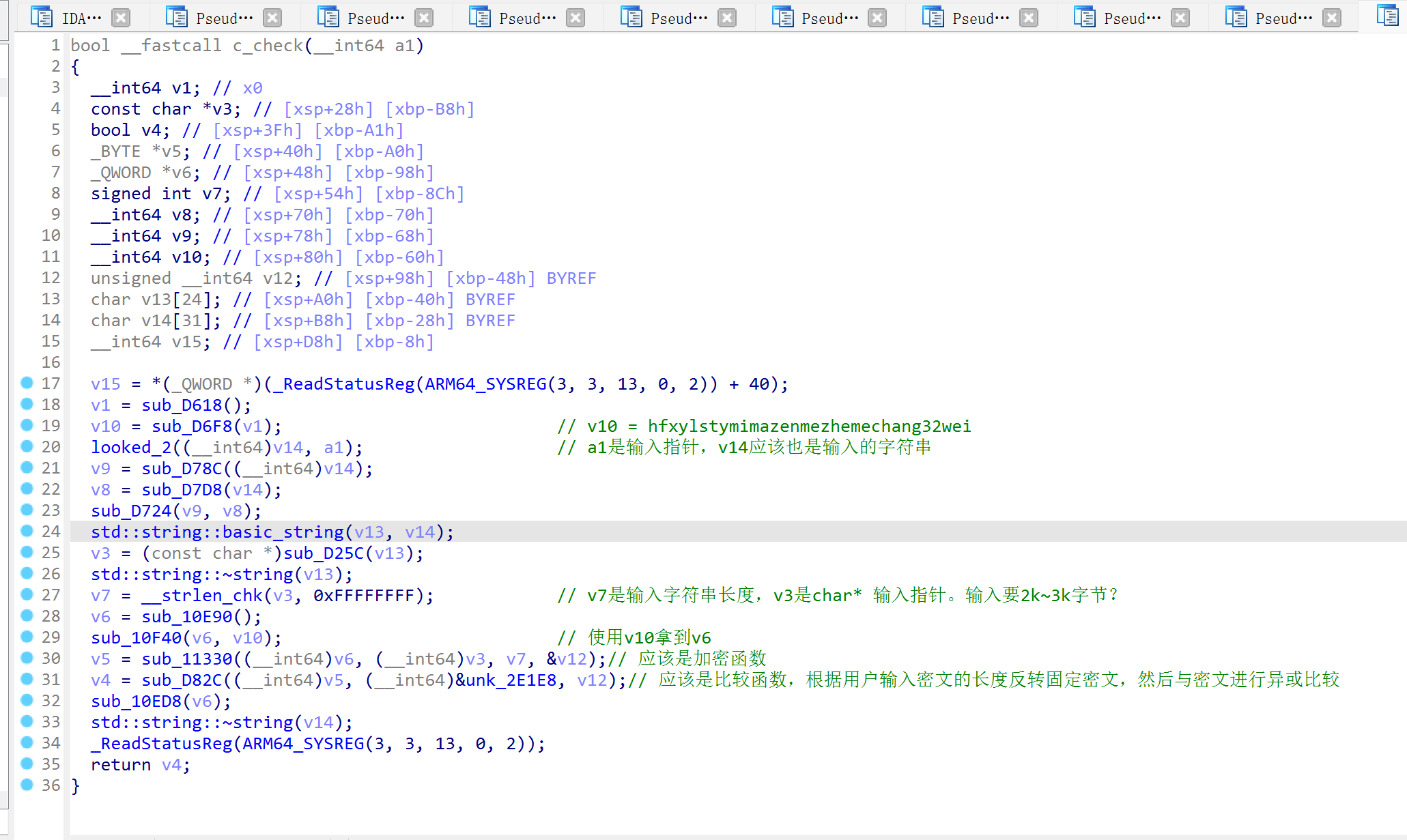Open sub_11330 call on line 30
Viewport: 1407px width, 840px height.
pos(186,659)
